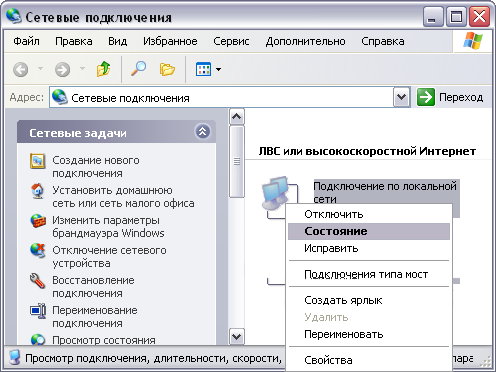Open Установить домашнюю сеть link
Screen dimensions: 496x372
pyautogui.click(x=123, y=197)
